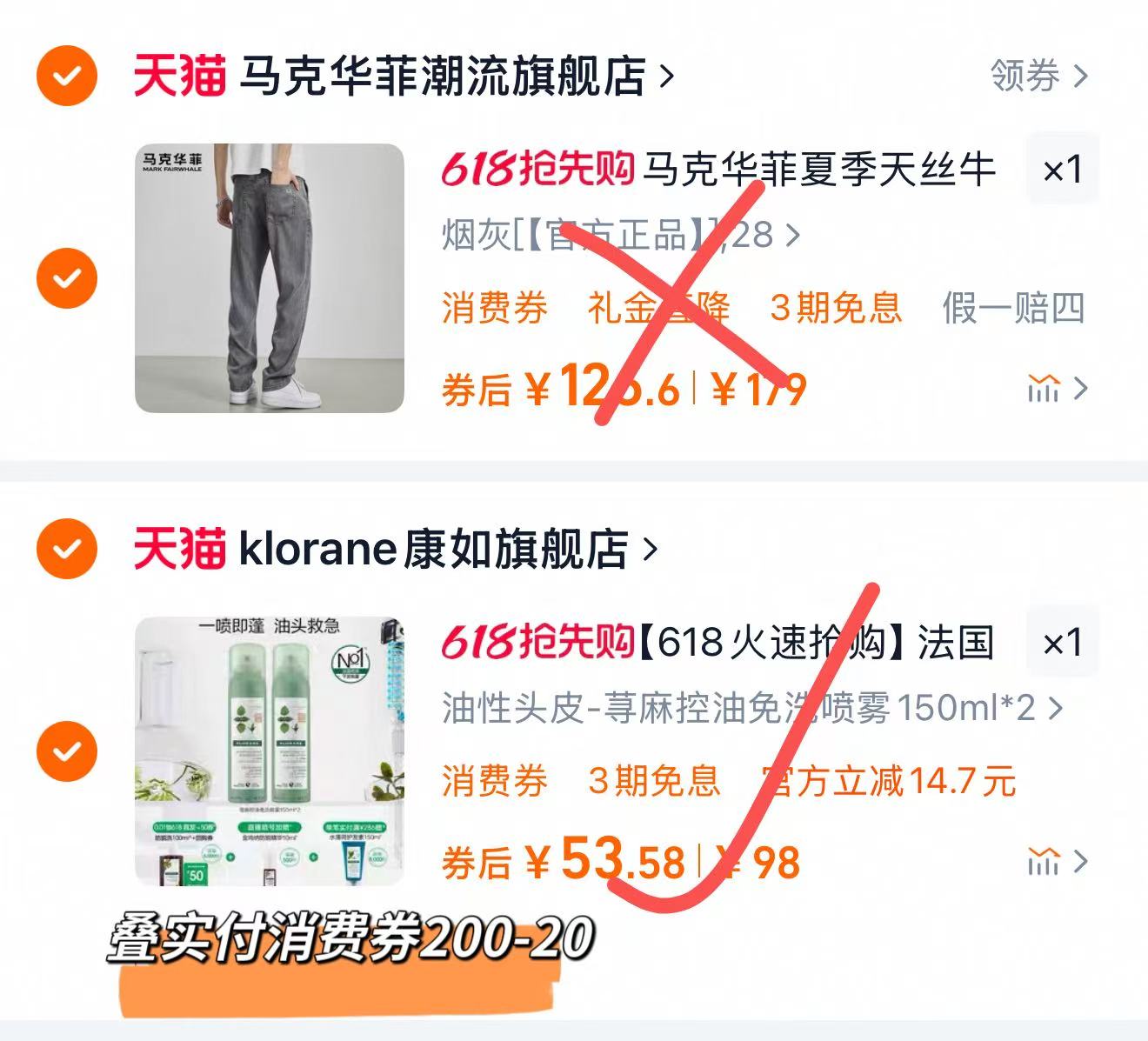Viewport: 1148px width, 1041px height.
Task: Tap the 天猫 logo beside 马克华菲
Action: click(179, 76)
